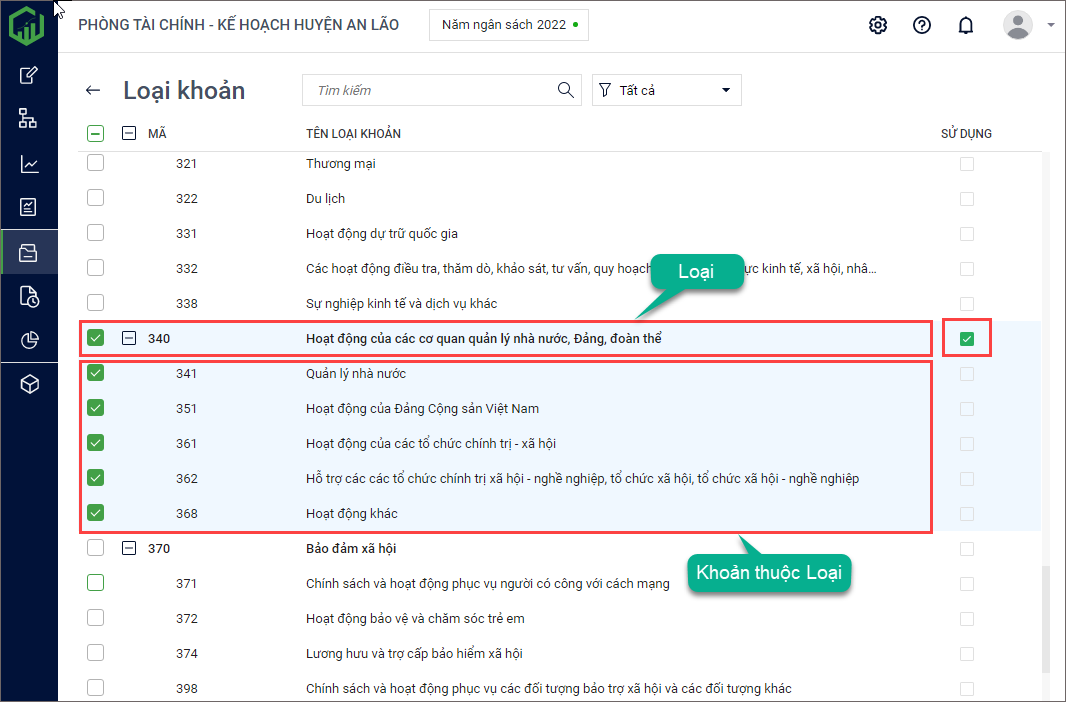Screen dimensions: 1066x702
Task: Open the line chart sidebar icon
Action: (x=29, y=164)
